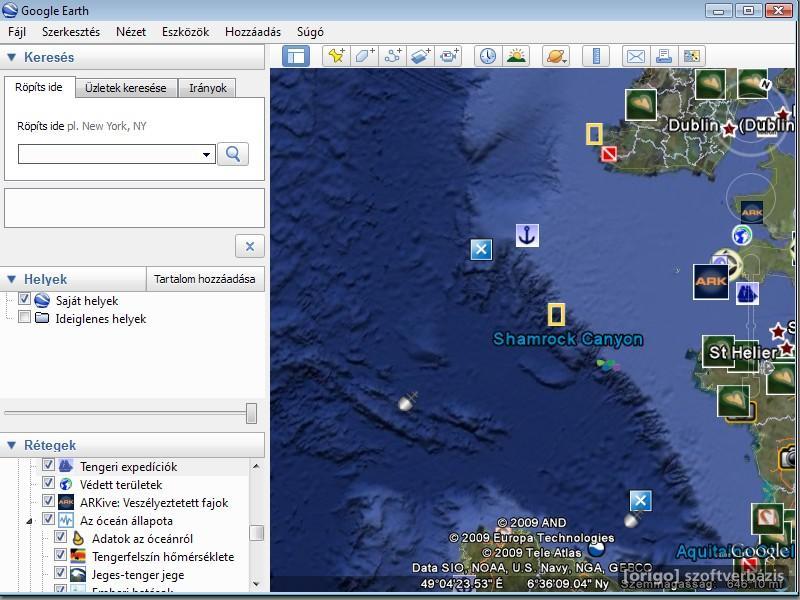Add a placemark with the pushpin tool

pos(336,56)
